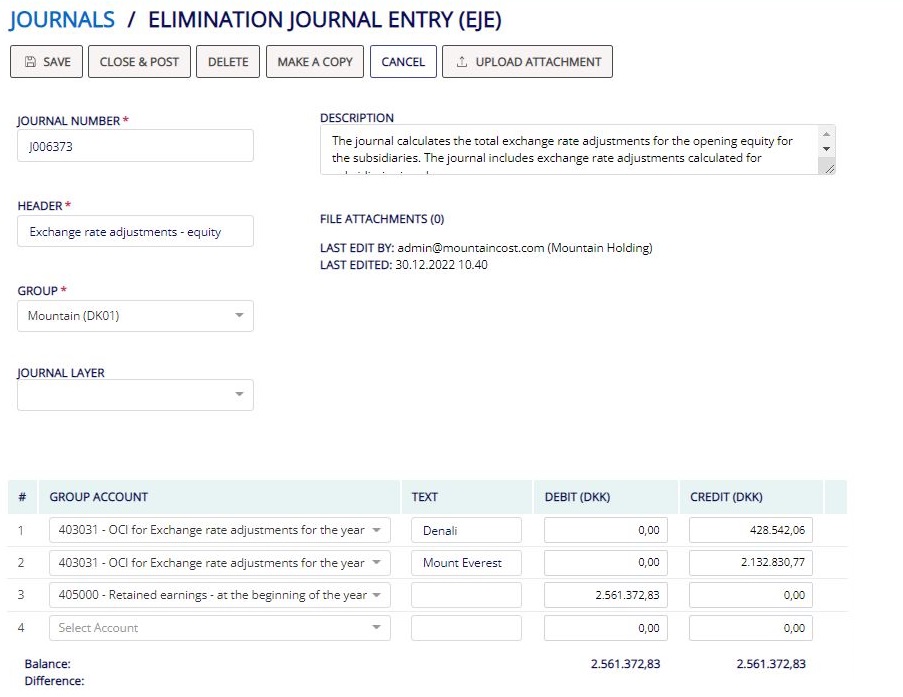Click the description resize handle
903x697 pixels.
pyautogui.click(x=828, y=168)
